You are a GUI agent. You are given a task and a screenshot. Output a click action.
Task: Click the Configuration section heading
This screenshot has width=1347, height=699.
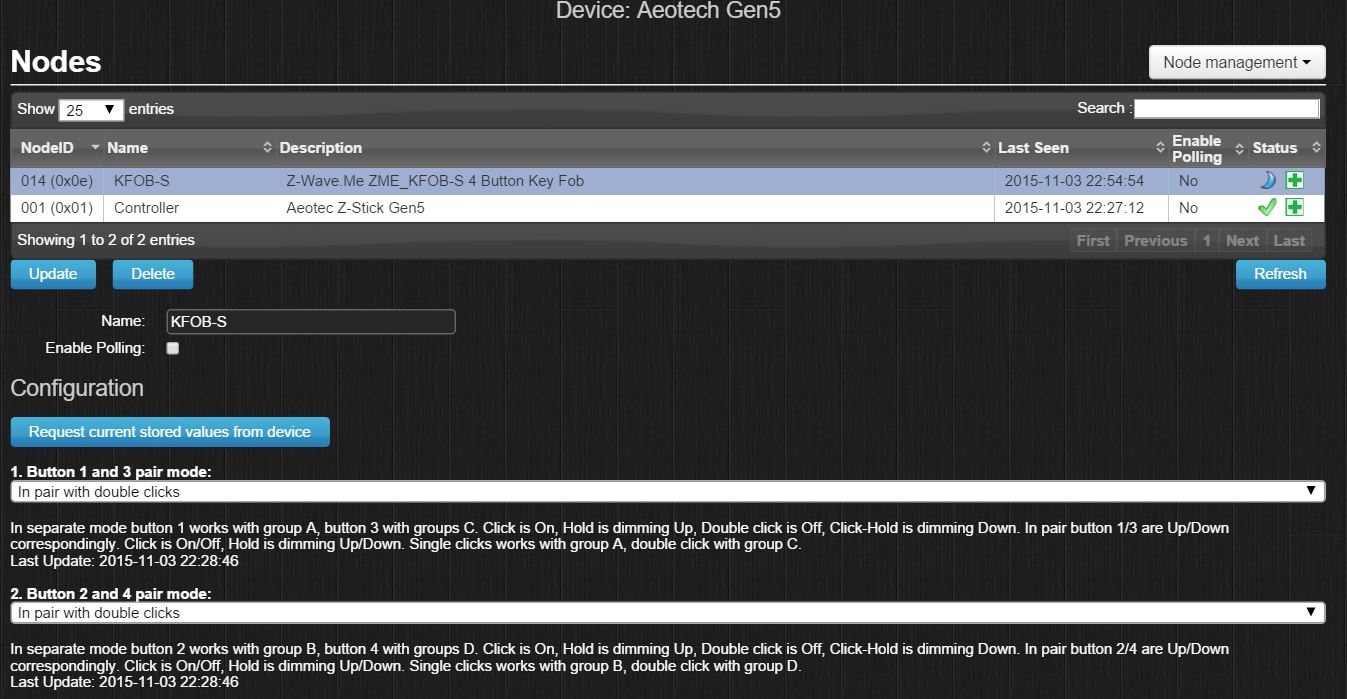77,388
